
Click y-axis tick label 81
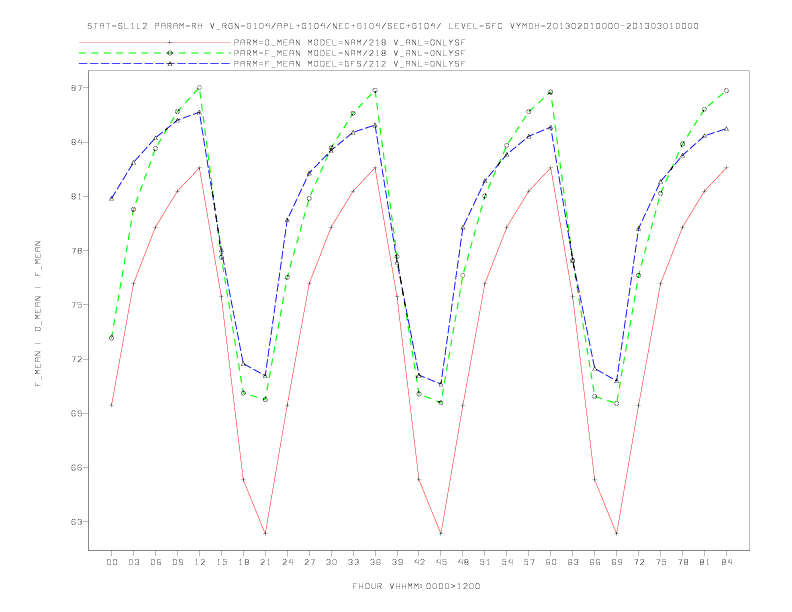tap(76, 196)
